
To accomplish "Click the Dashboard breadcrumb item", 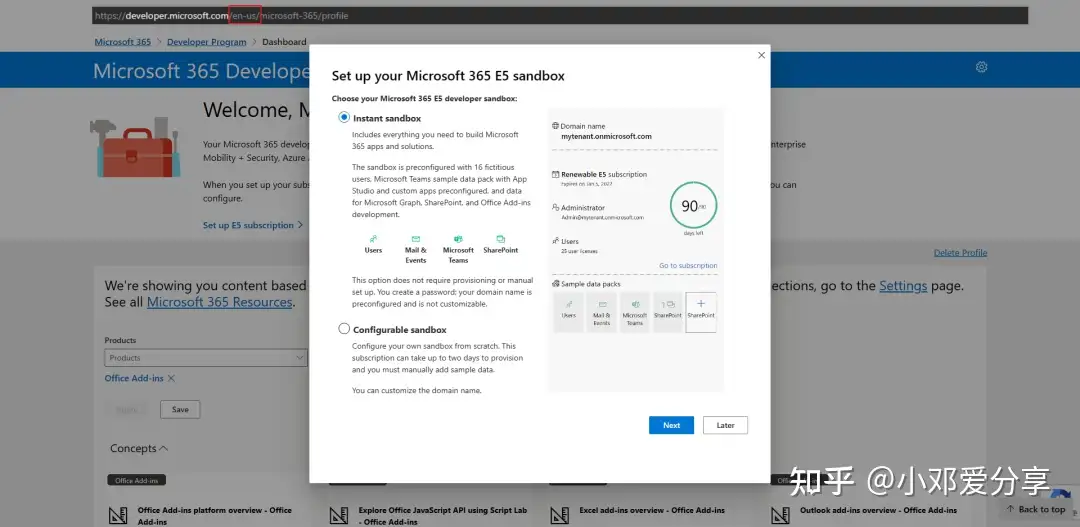I will click(284, 42).
